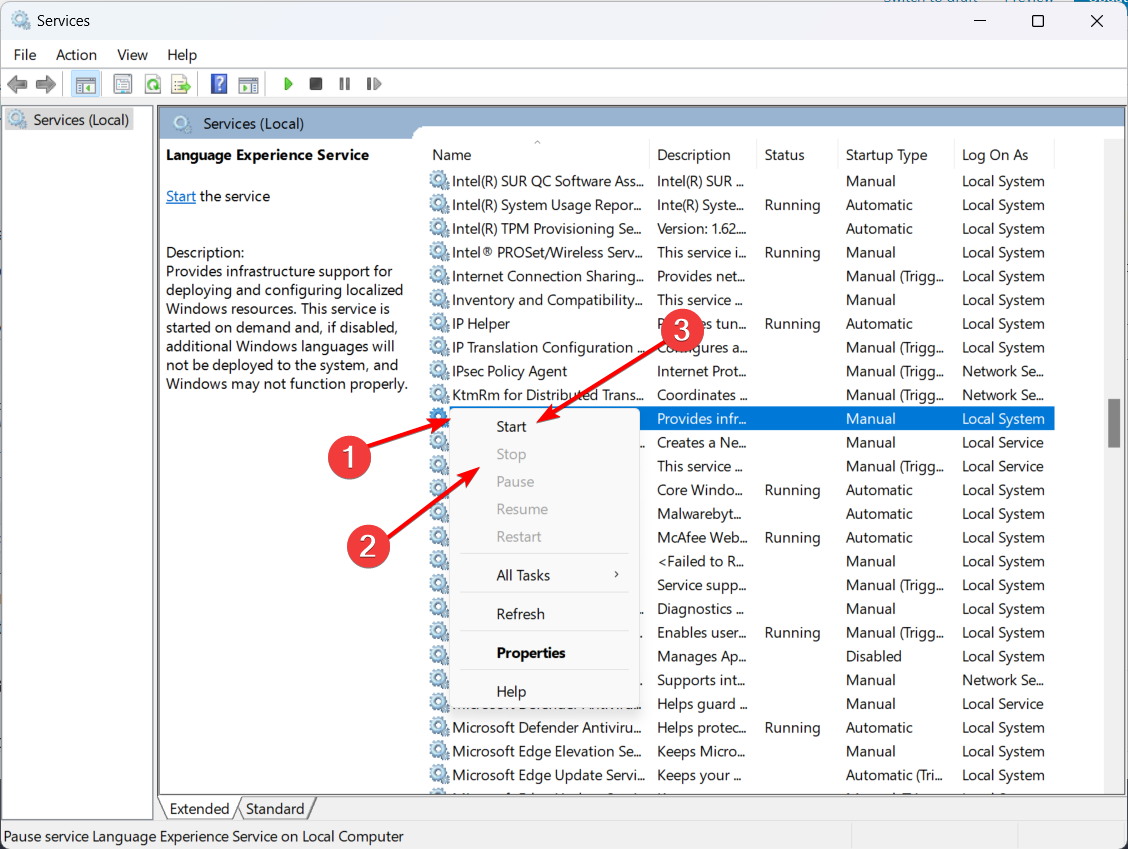Click the vertical scrollbar thumb
Viewport: 1128px width, 849px height.
tap(1113, 422)
